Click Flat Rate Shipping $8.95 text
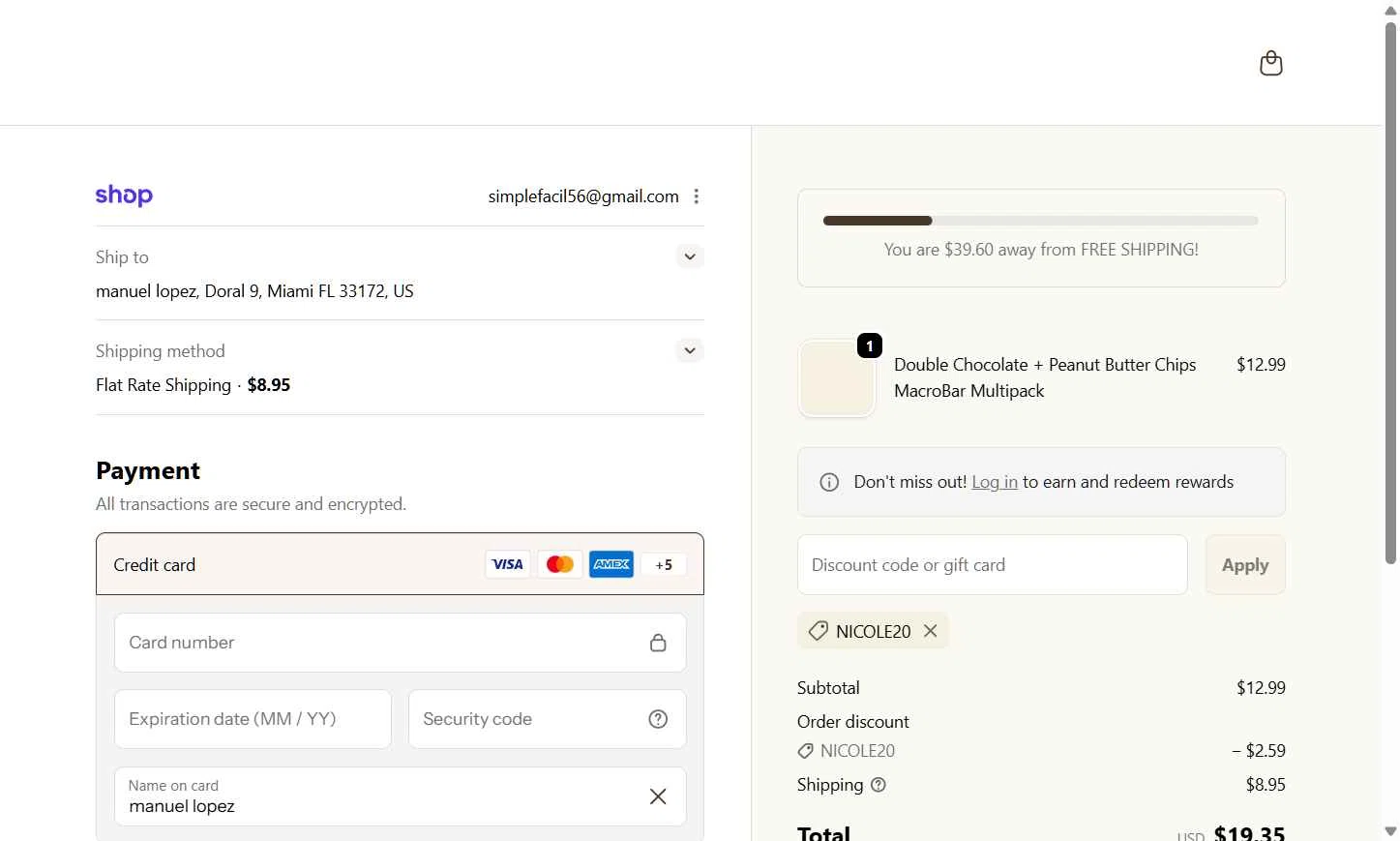 coord(193,385)
